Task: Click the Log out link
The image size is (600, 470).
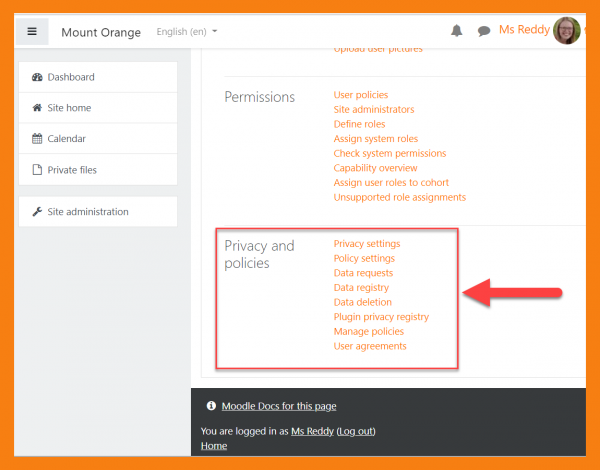Action: tap(356, 432)
